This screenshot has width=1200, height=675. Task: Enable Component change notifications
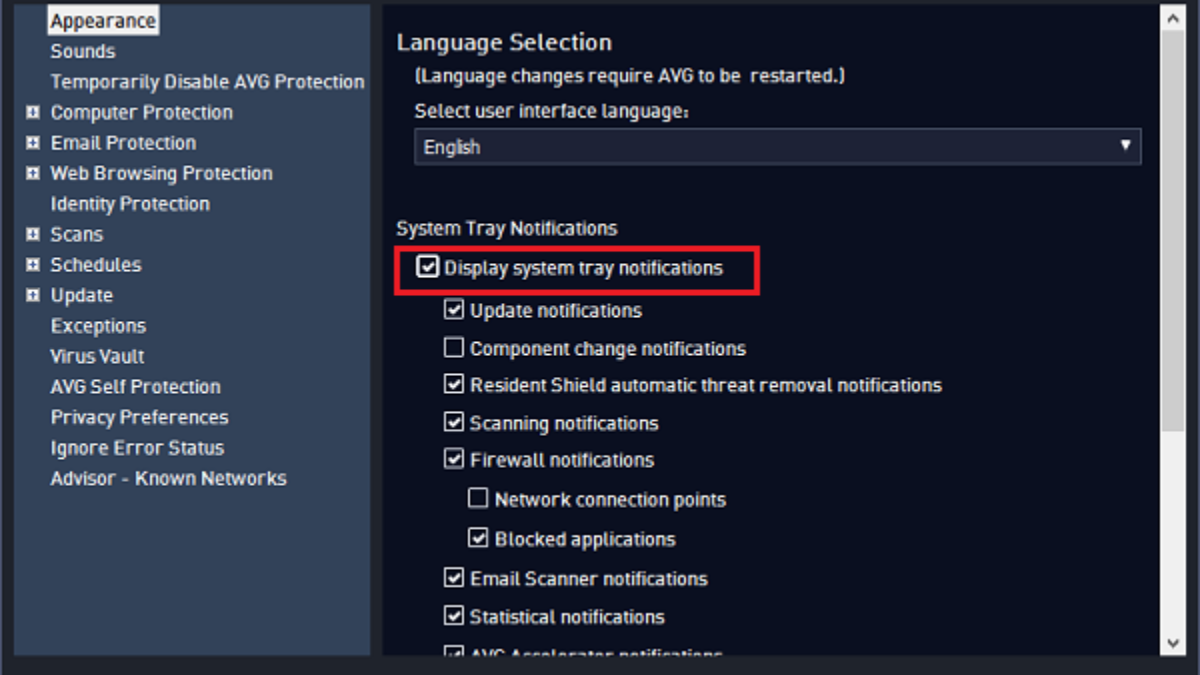(454, 348)
